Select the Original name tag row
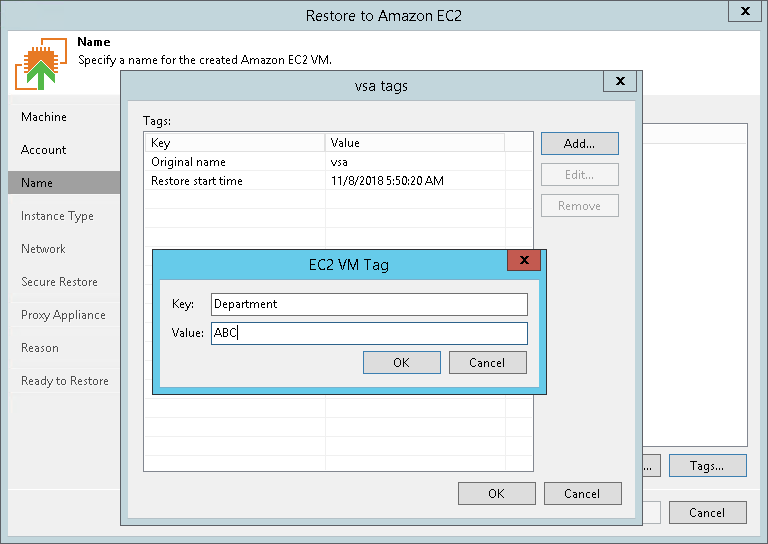 point(233,162)
